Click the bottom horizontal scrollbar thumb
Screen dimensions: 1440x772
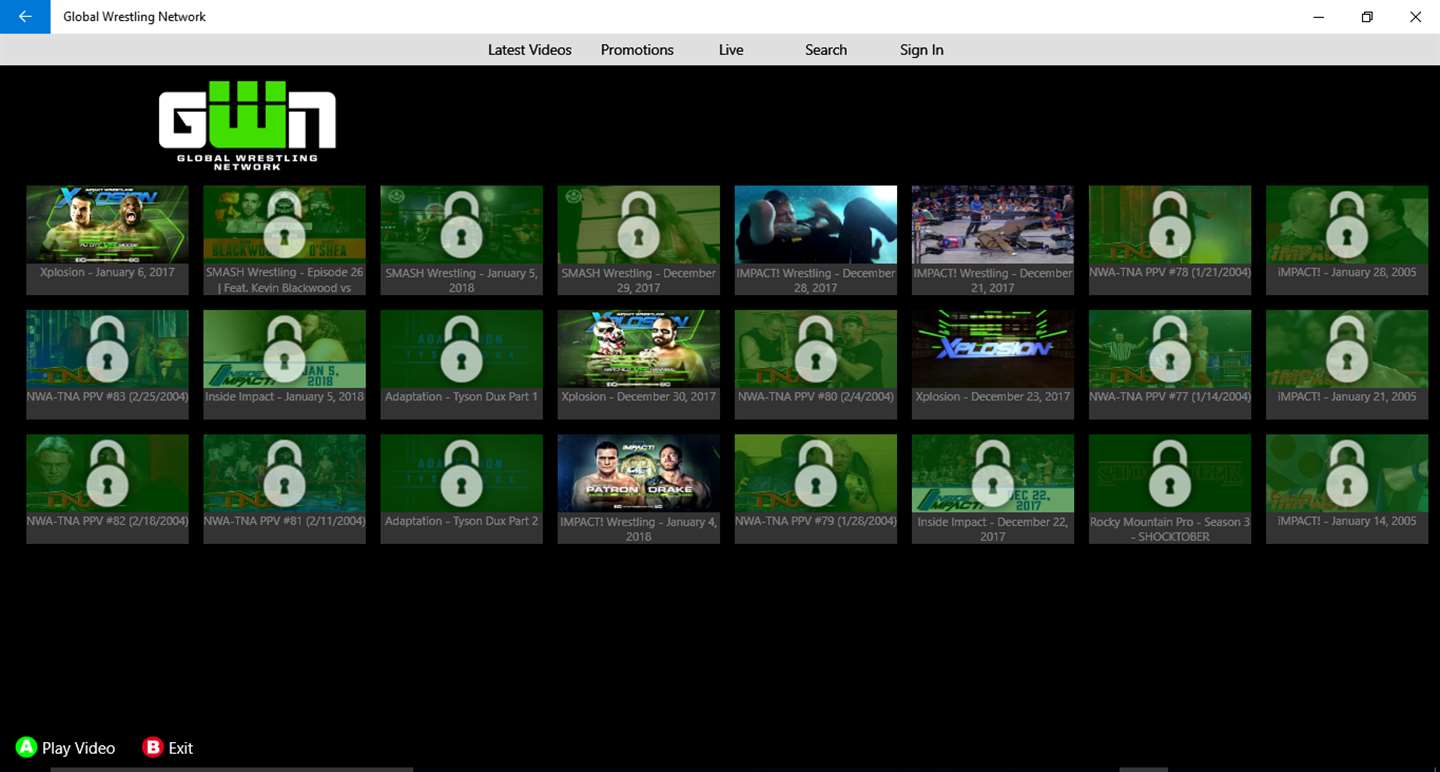coord(231,769)
